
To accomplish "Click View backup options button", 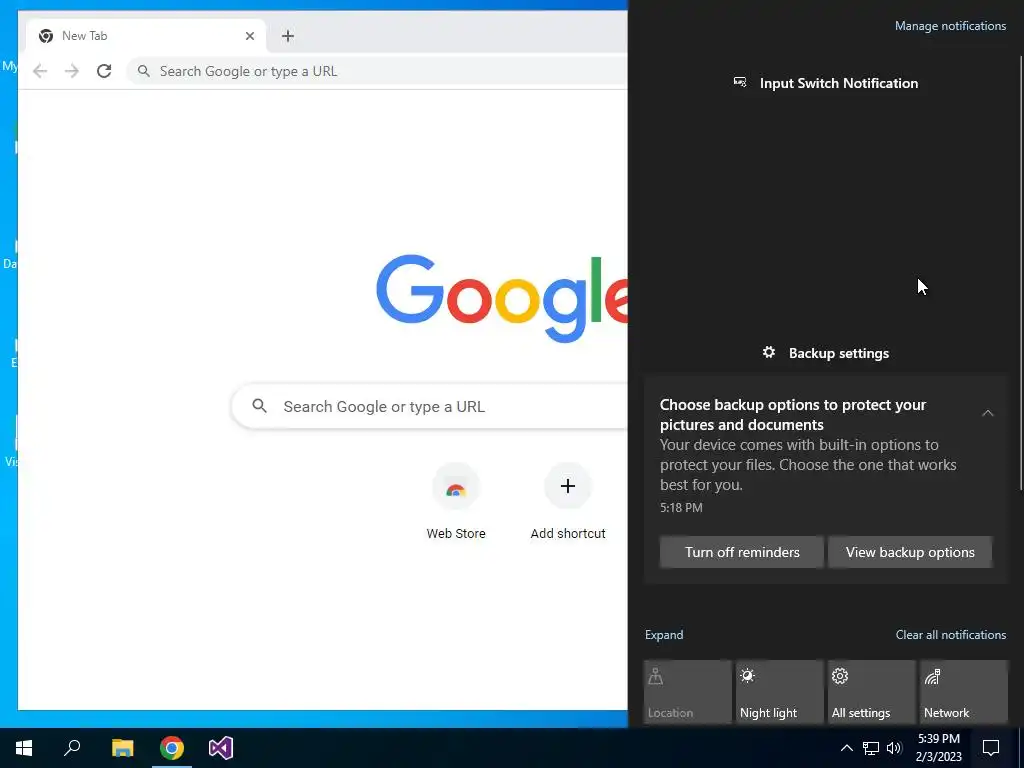I will tap(910, 552).
